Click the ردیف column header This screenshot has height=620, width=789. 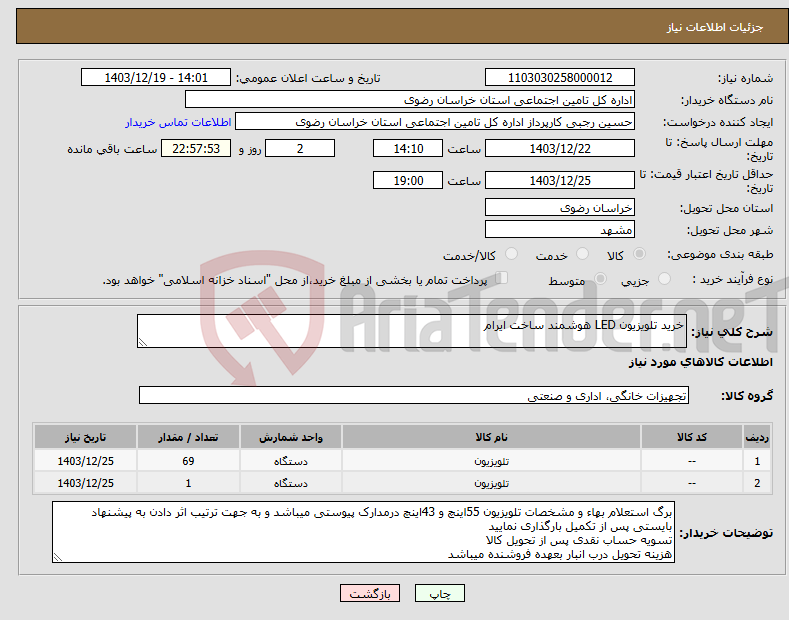(757, 437)
